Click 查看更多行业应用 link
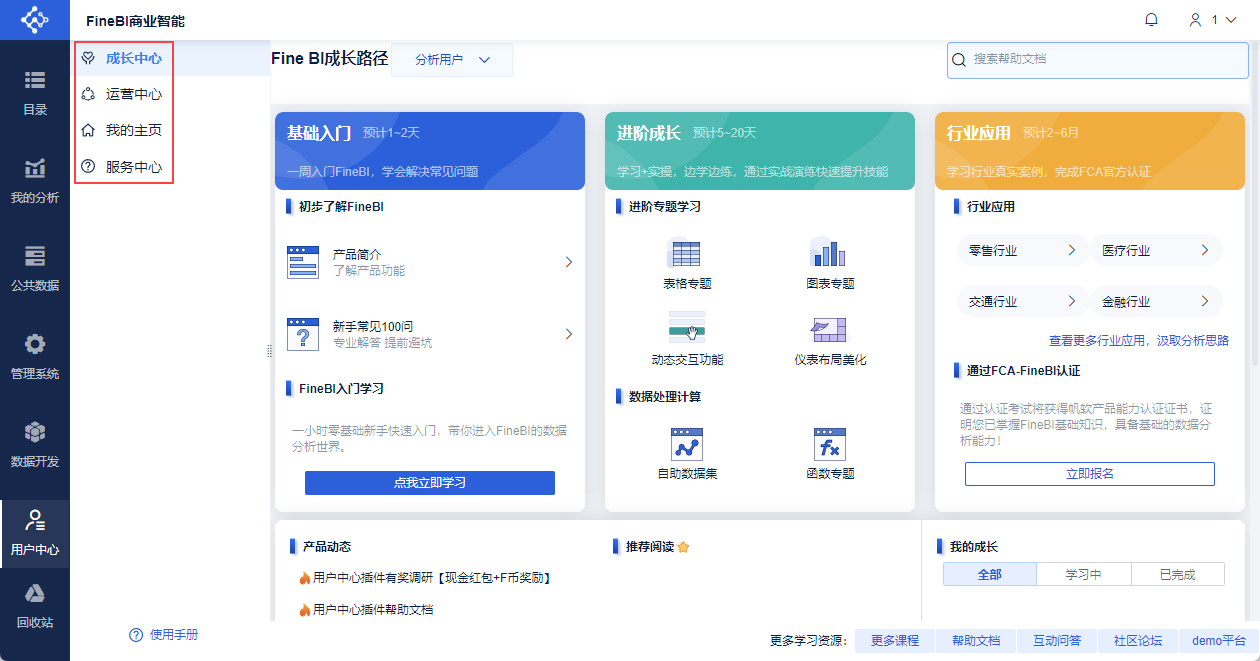The width and height of the screenshot is (1260, 661). pyautogui.click(x=1139, y=341)
